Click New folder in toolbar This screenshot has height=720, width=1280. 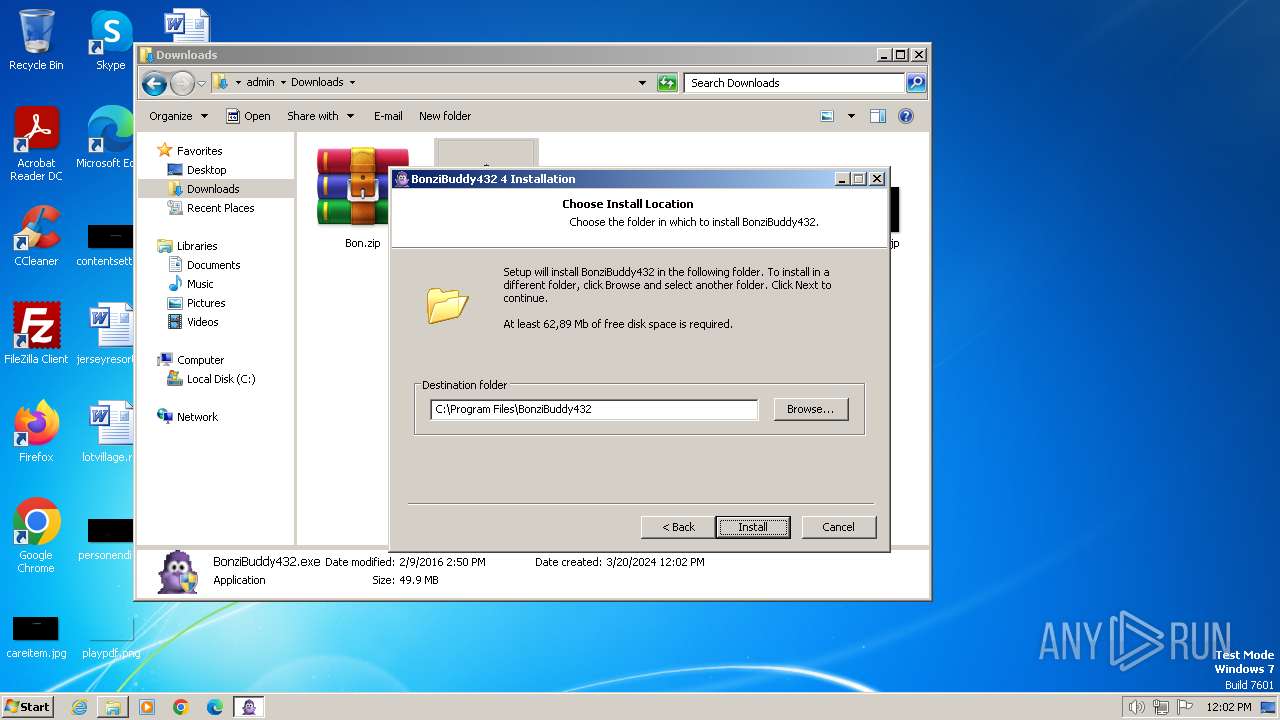[x=445, y=116]
